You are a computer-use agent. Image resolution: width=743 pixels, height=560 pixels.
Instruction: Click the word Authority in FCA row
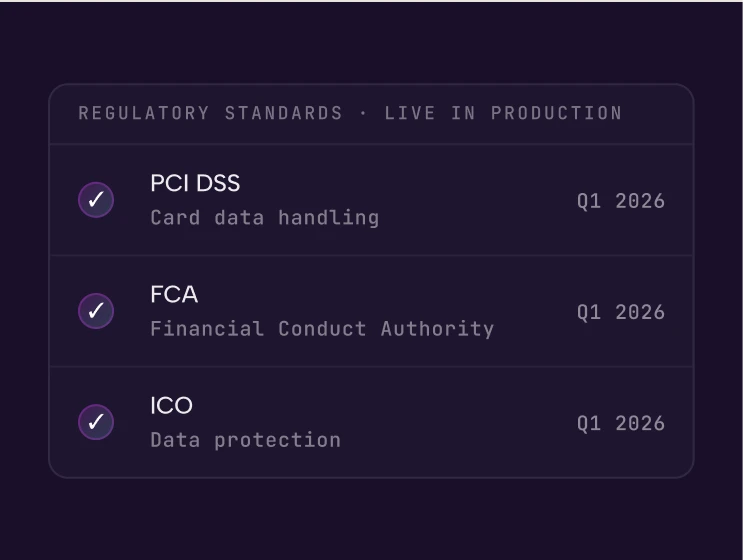point(437,329)
